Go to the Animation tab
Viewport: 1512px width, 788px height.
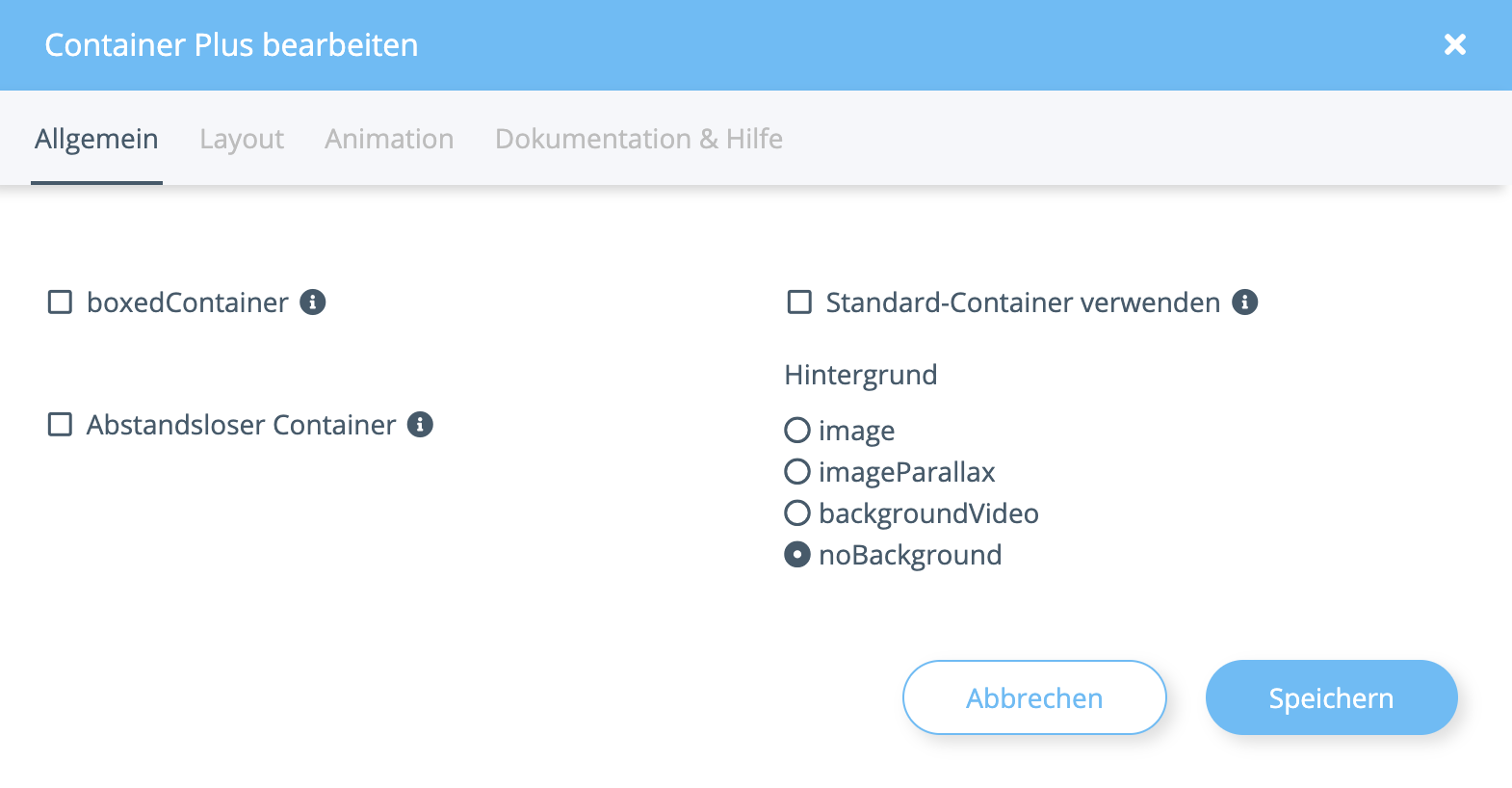pyautogui.click(x=389, y=140)
